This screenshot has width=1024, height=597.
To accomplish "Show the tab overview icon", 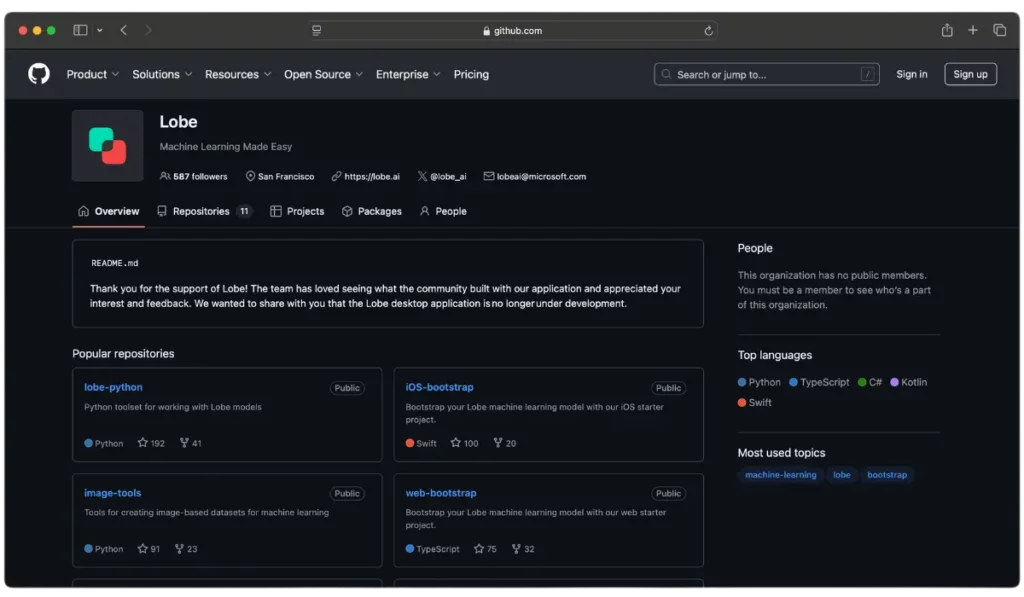I will coord(999,30).
